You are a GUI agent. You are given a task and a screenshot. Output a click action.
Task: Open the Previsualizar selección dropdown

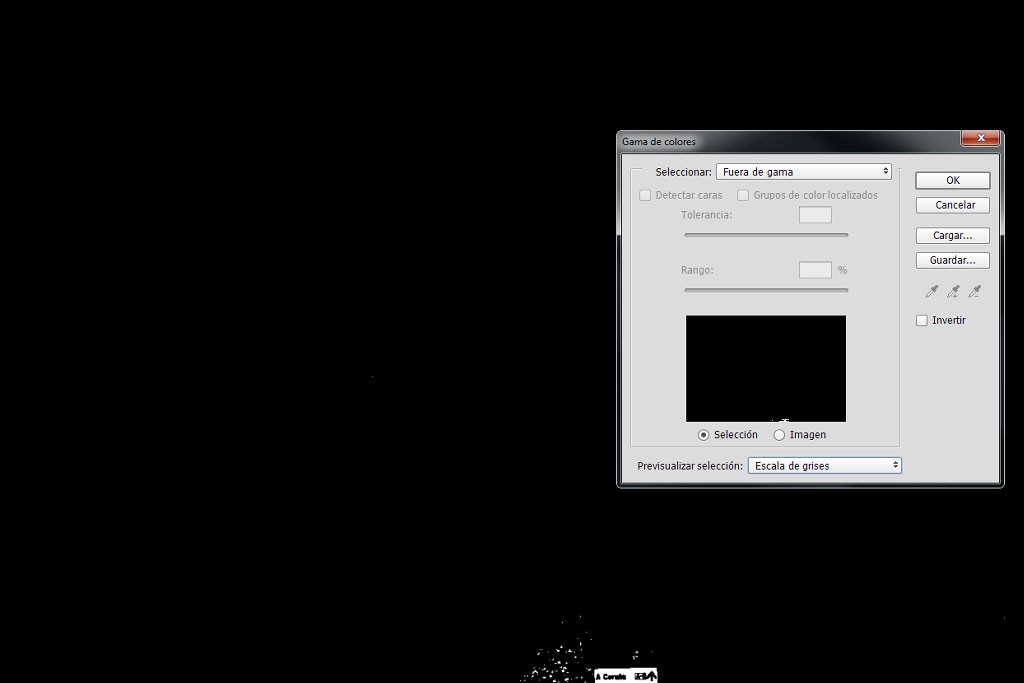tap(825, 466)
